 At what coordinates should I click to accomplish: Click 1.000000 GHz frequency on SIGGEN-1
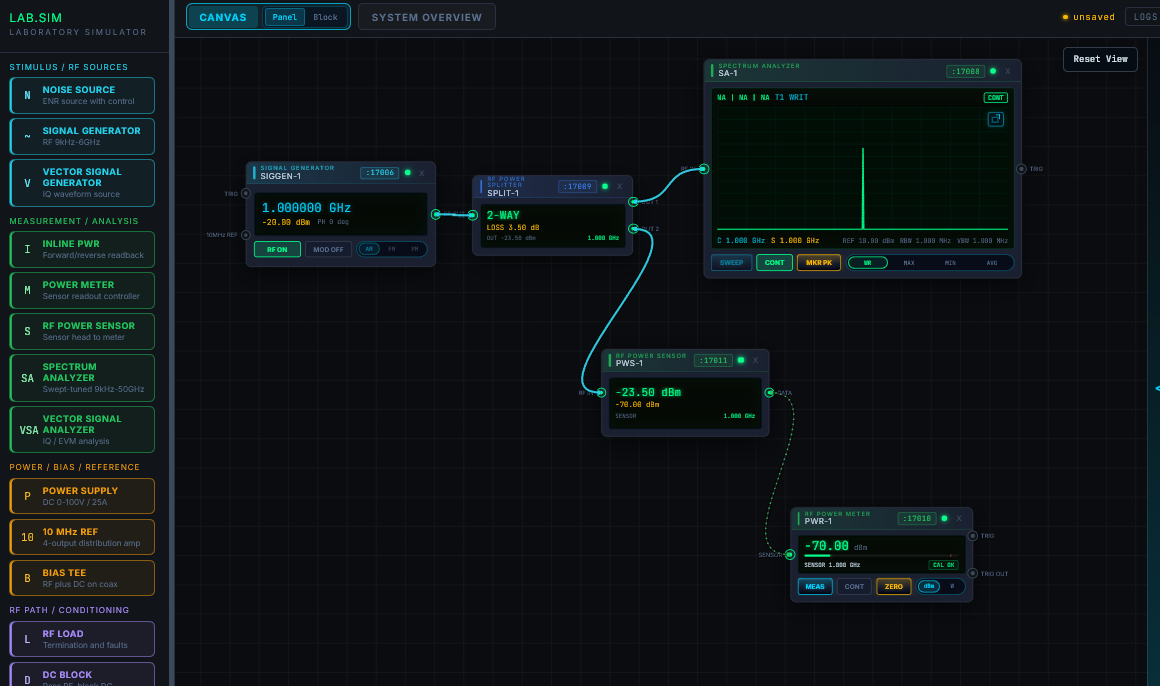(306, 208)
